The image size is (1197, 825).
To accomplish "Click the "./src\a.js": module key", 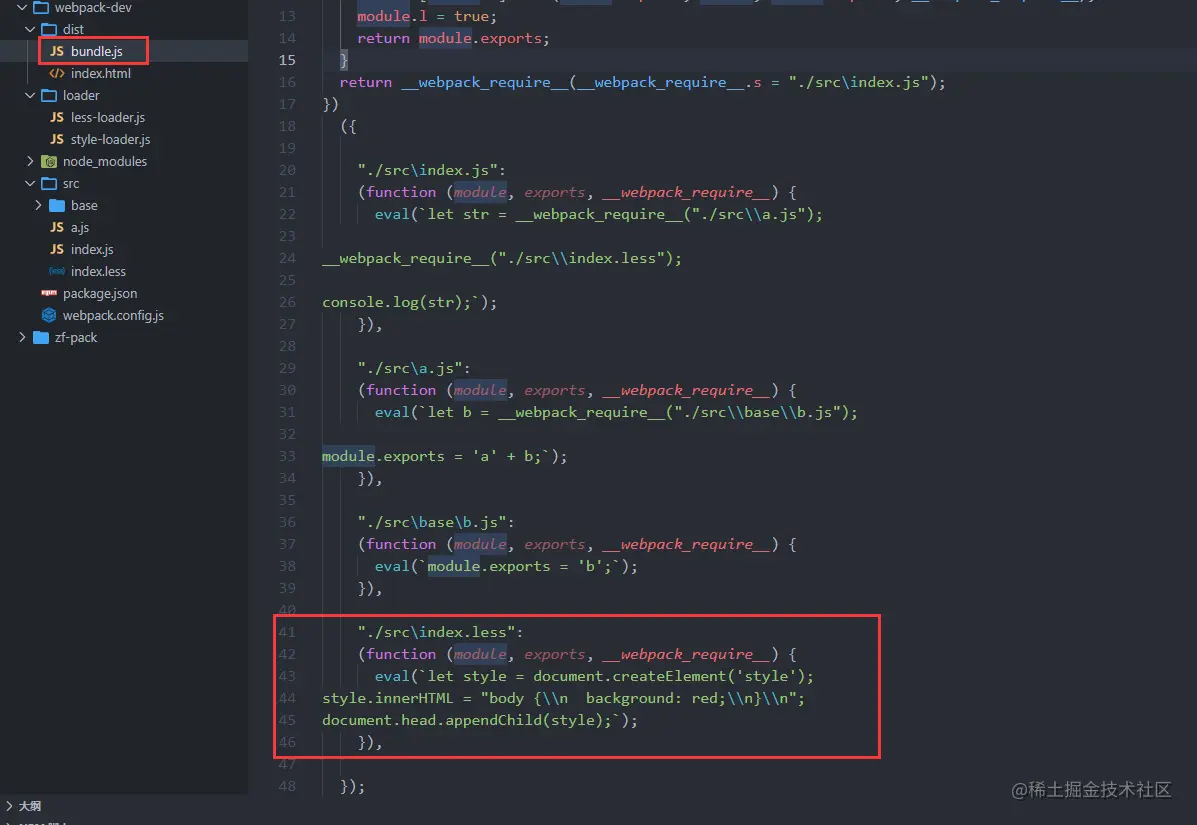I will [414, 368].
